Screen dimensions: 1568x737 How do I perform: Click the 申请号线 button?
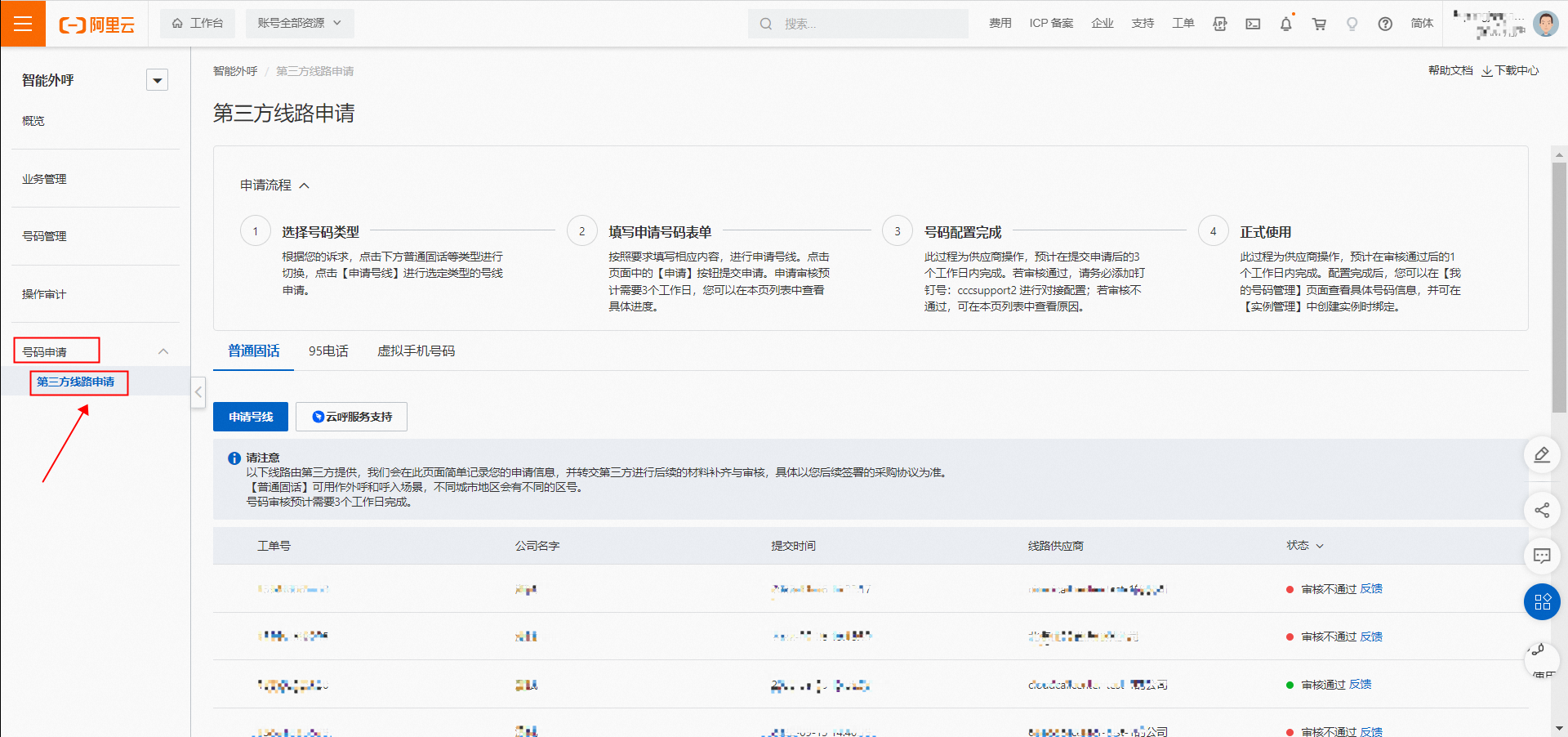251,417
